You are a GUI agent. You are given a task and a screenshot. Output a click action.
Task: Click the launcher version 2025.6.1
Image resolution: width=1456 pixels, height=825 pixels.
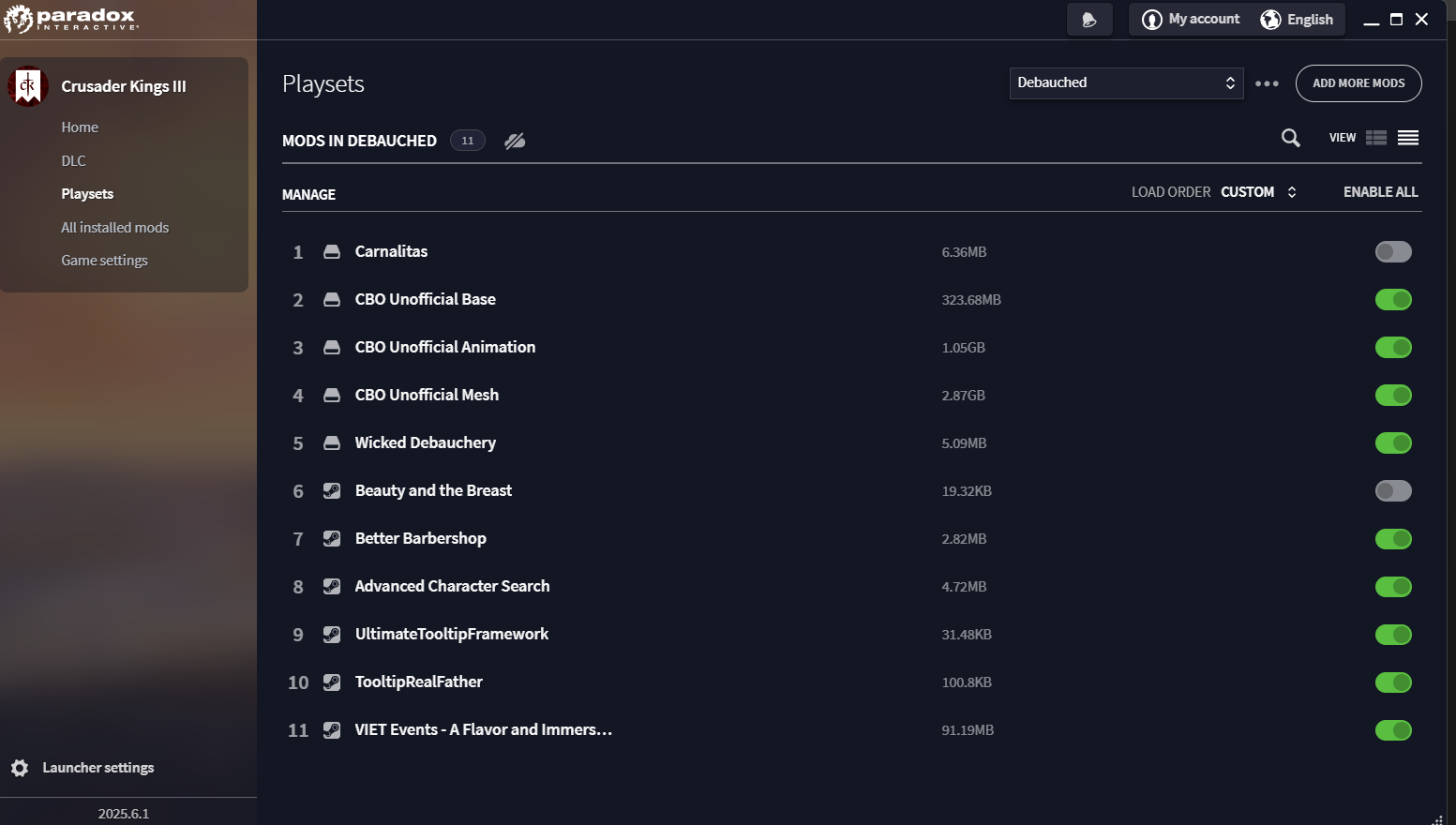124,814
